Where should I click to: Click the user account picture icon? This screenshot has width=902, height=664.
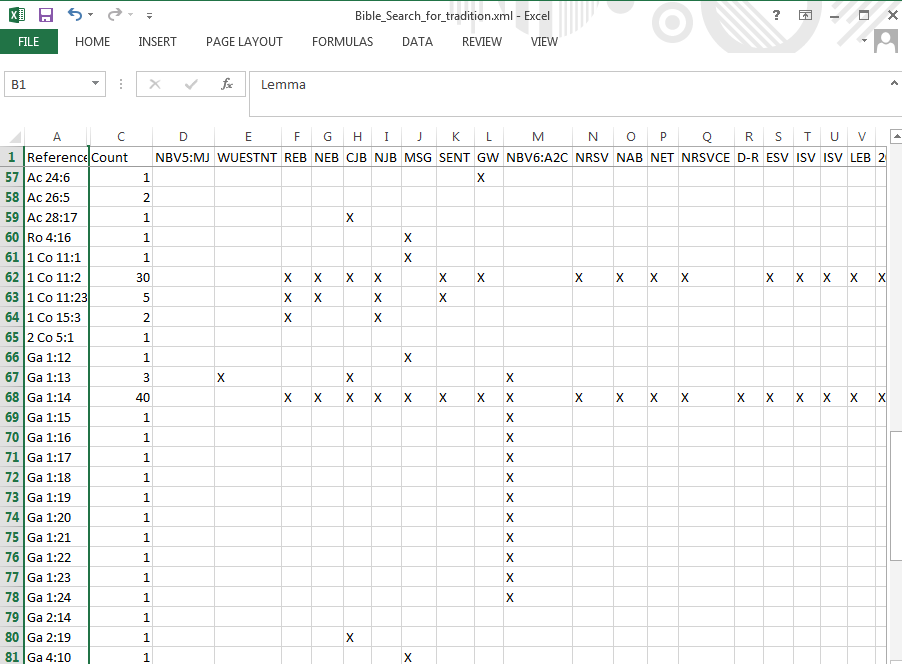point(885,41)
